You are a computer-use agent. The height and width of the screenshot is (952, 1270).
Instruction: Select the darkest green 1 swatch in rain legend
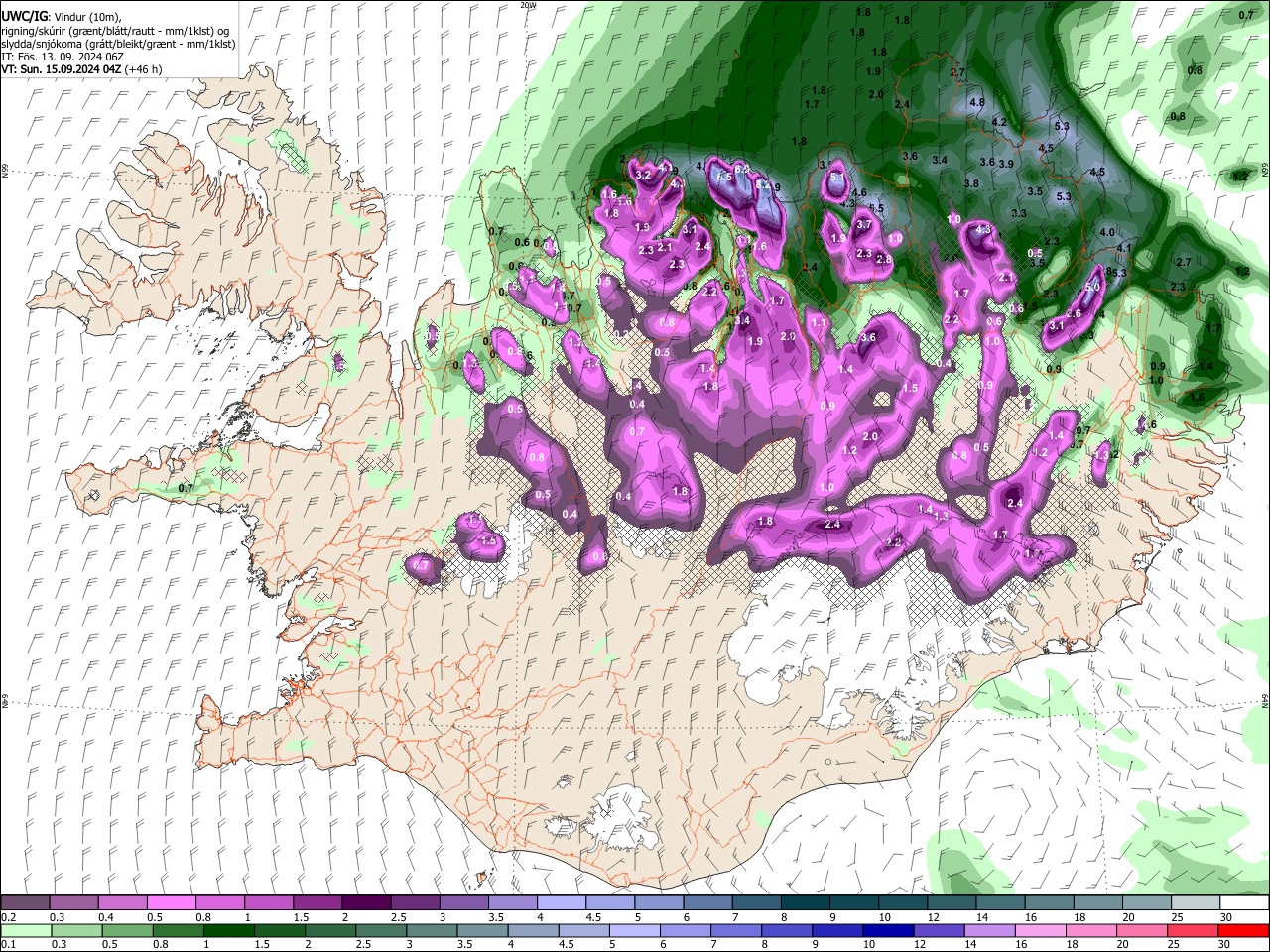[228, 930]
